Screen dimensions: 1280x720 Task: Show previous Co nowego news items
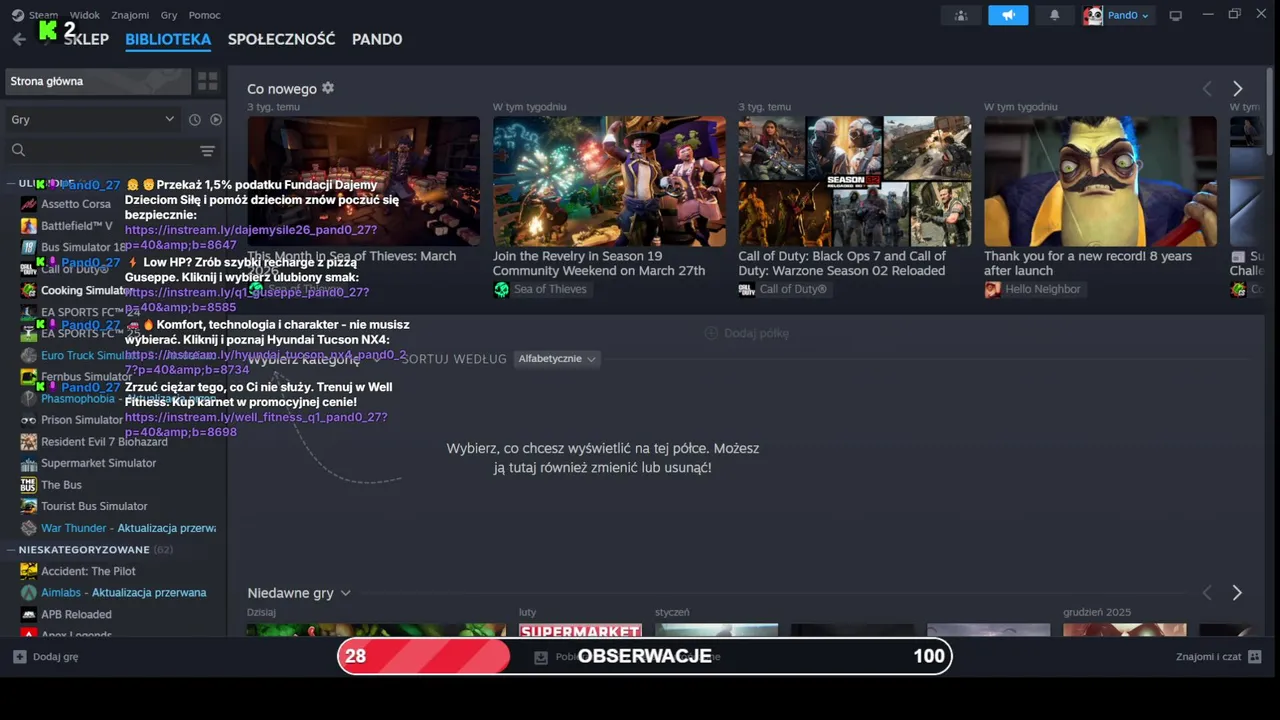(x=1207, y=89)
